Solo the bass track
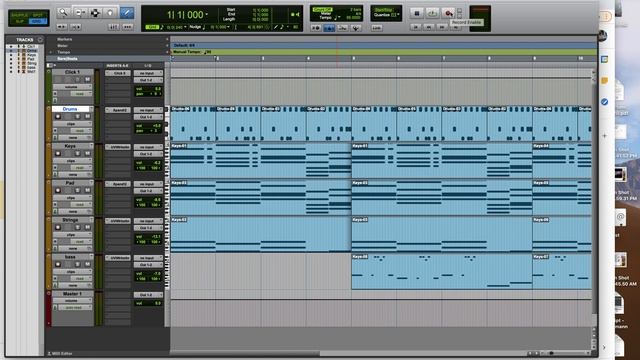 pos(78,264)
